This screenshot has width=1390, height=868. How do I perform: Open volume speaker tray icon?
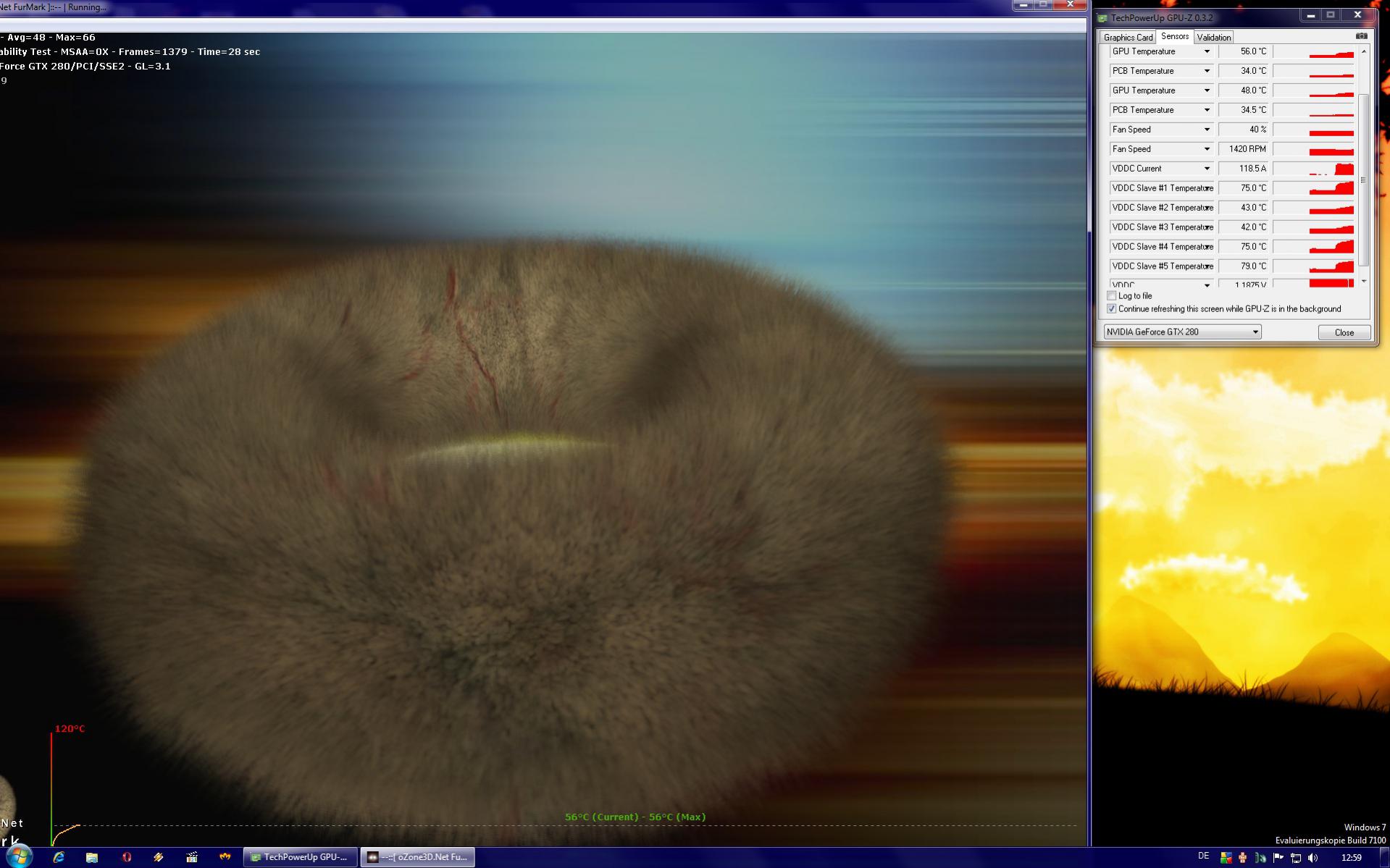(1312, 858)
